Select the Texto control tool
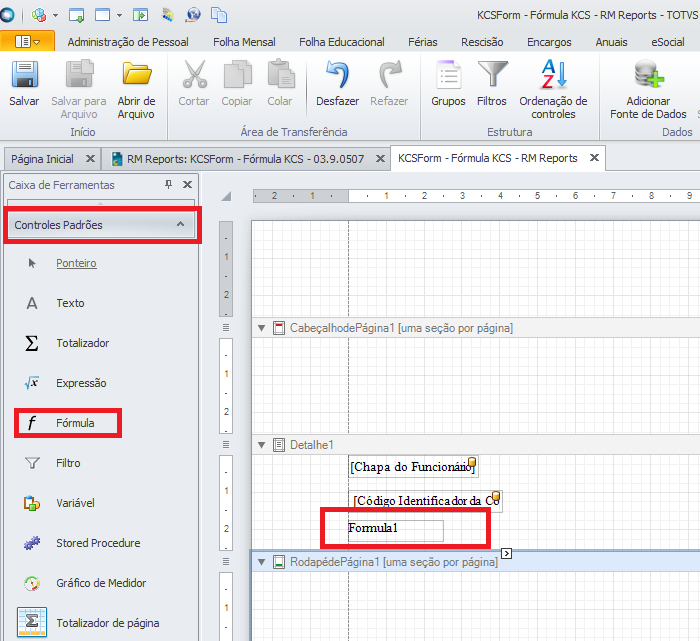700x641 pixels. 70,303
